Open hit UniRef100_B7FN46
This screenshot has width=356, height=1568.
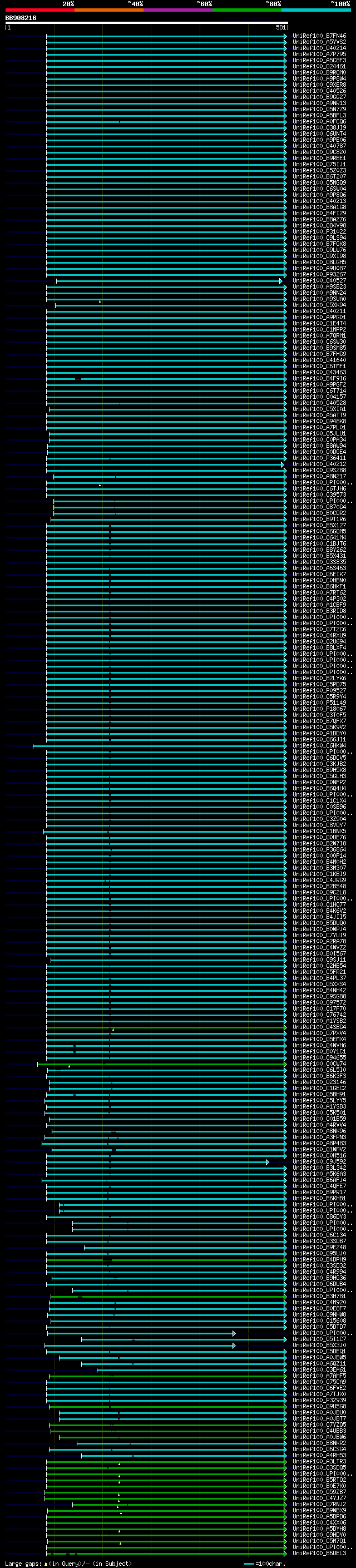click(319, 36)
